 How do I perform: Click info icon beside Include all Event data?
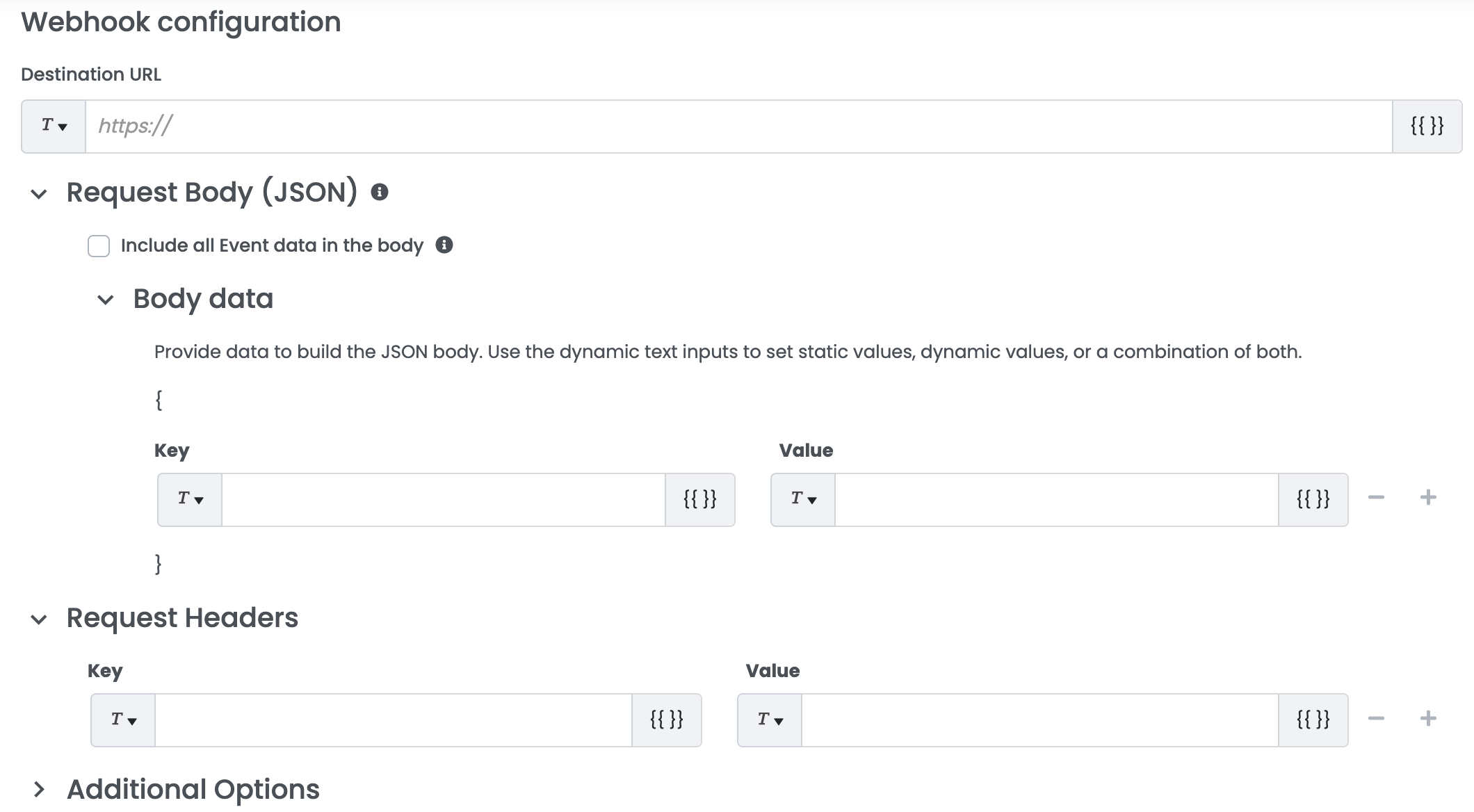pyautogui.click(x=444, y=245)
